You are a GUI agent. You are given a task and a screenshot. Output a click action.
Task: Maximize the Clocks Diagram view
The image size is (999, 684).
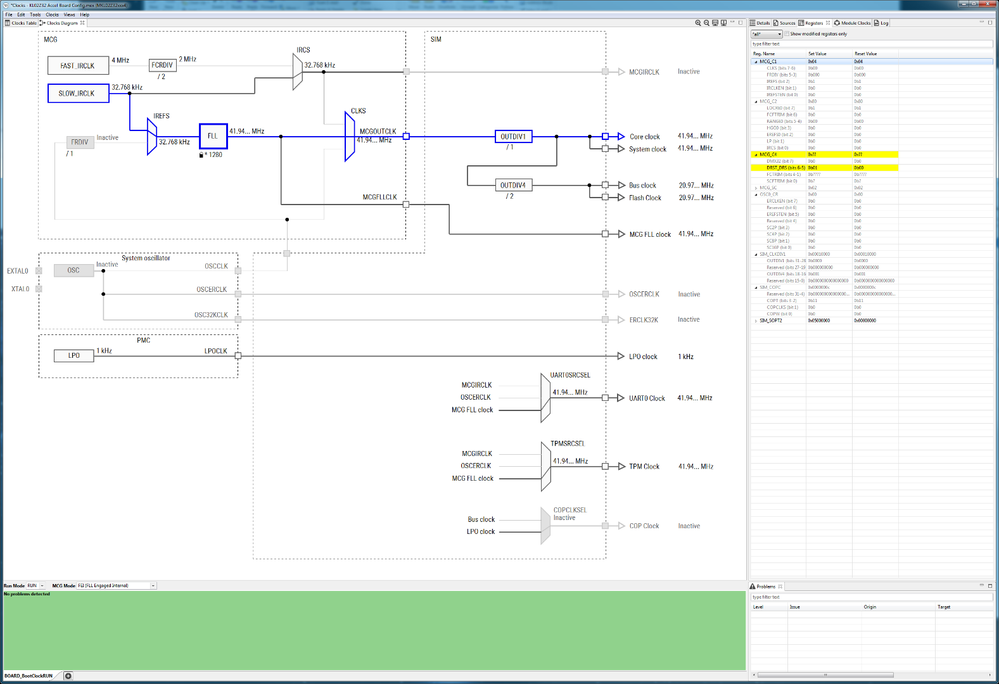point(740,23)
